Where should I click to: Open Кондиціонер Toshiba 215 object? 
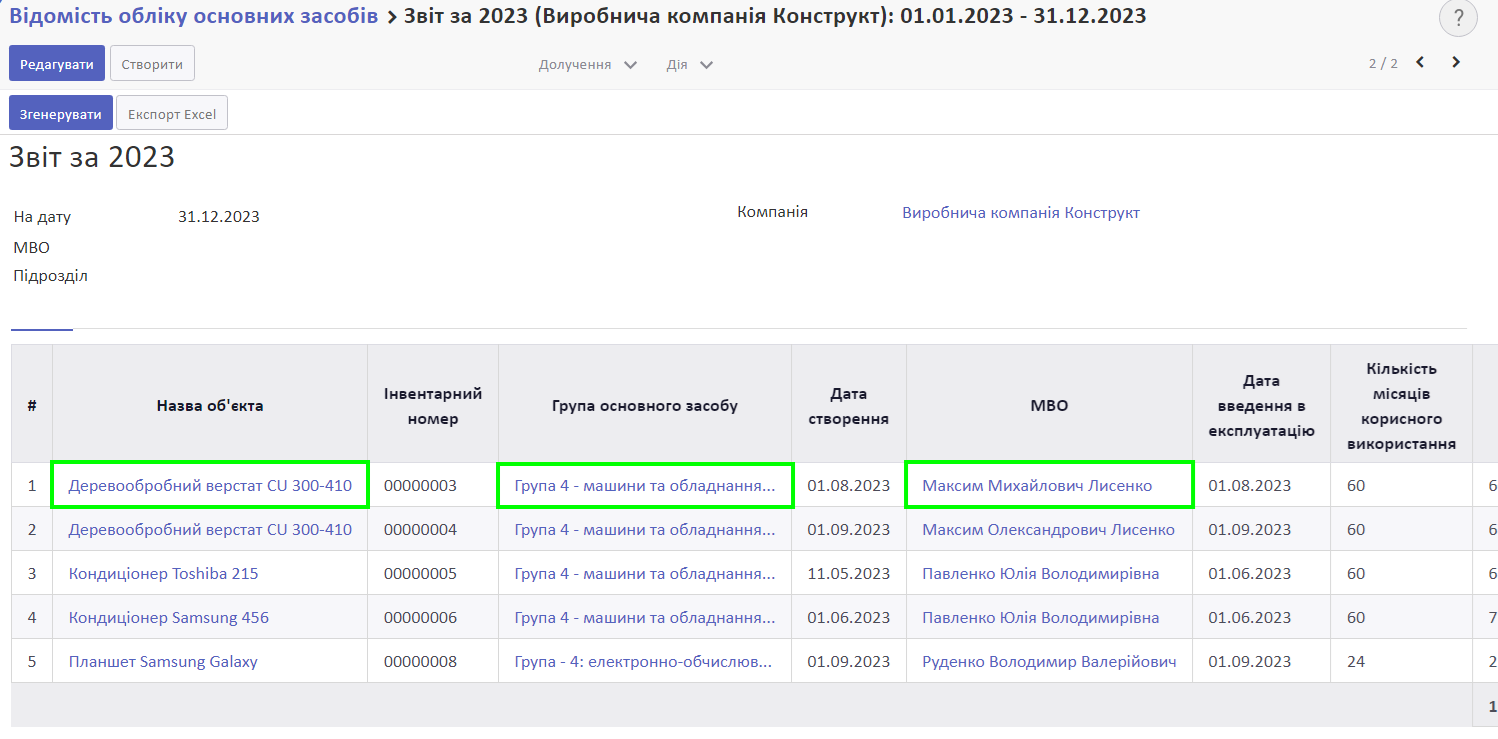[163, 574]
